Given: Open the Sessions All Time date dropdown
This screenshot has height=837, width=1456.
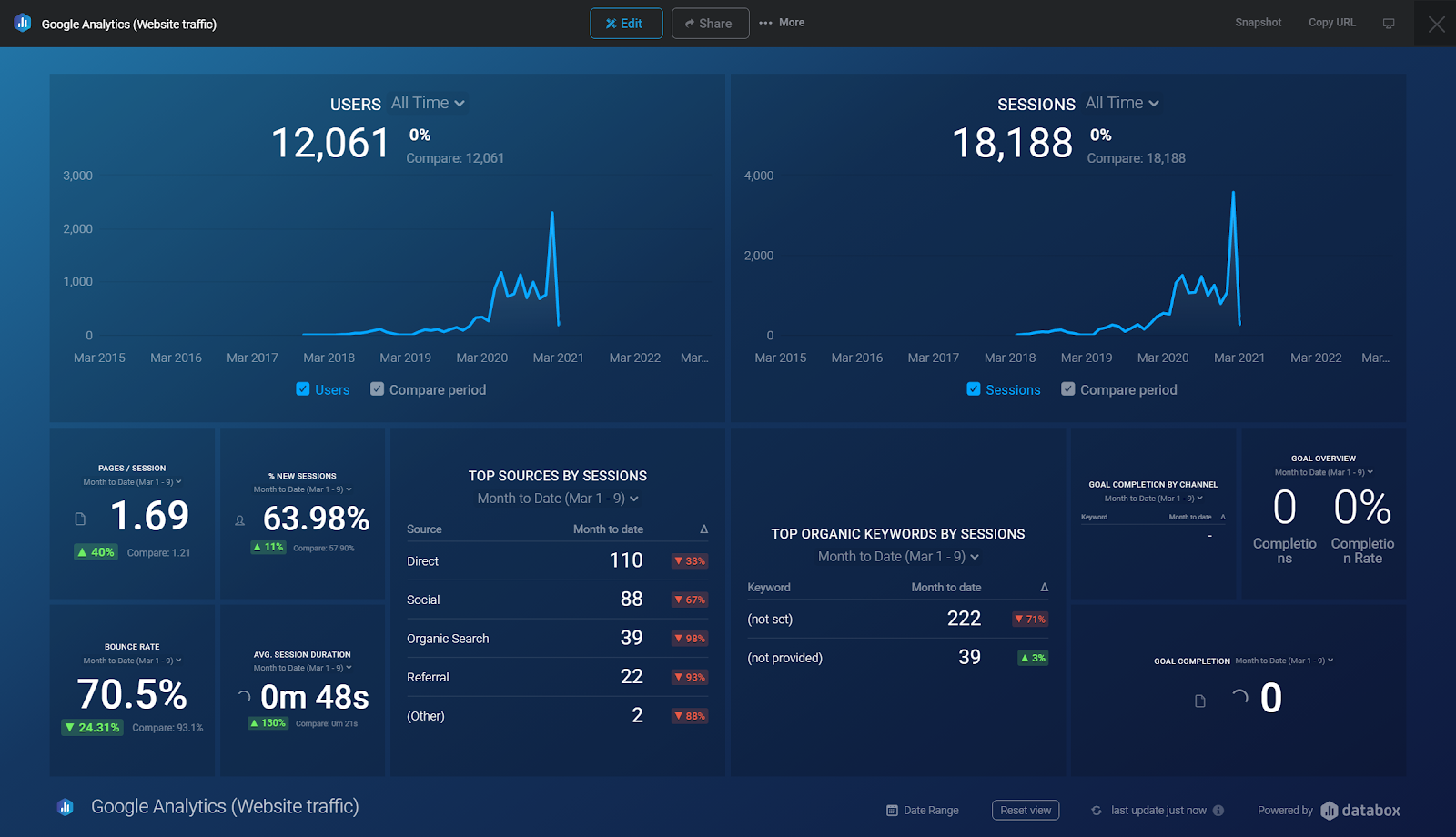Looking at the screenshot, I should pyautogui.click(x=1122, y=103).
